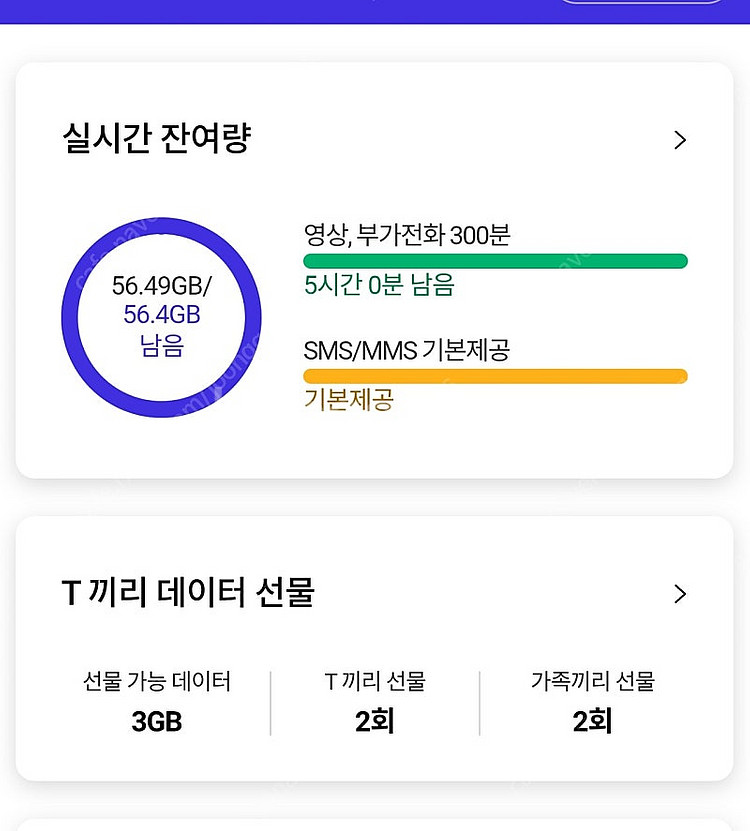Tap the orange 기본제공 status text

point(348,400)
